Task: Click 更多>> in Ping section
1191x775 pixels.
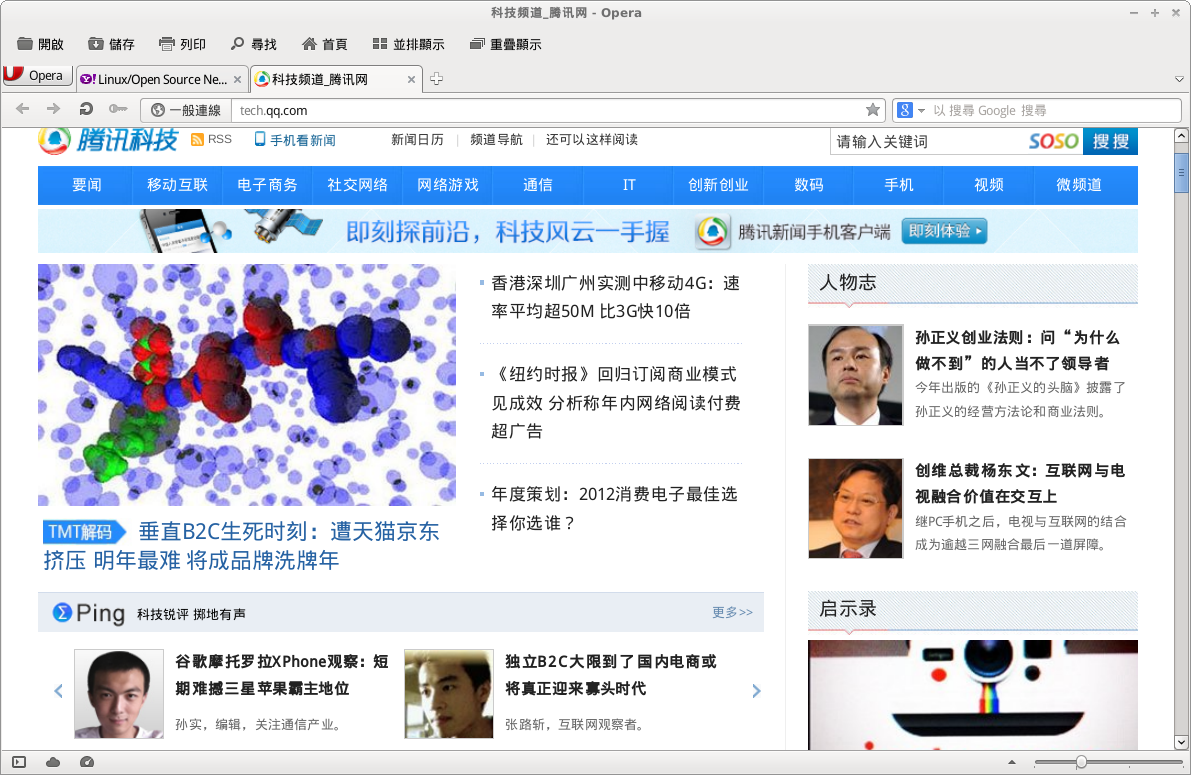Action: (732, 612)
